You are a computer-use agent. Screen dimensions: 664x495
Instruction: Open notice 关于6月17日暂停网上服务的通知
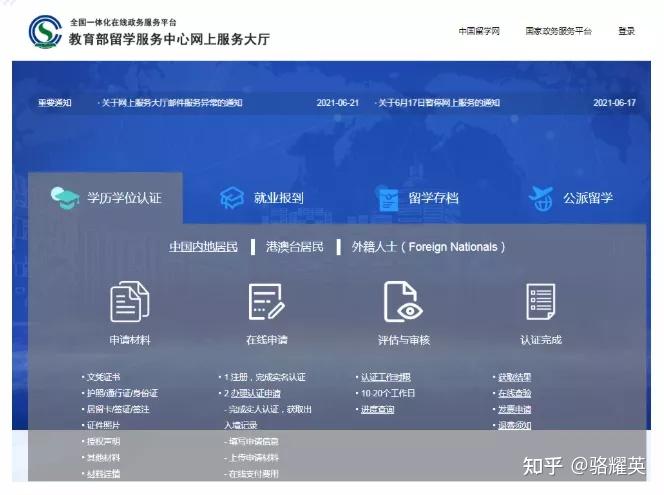439,102
